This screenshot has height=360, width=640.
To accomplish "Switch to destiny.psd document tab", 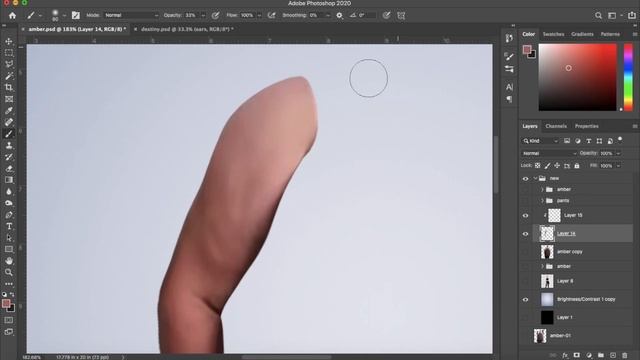I will (x=187, y=29).
